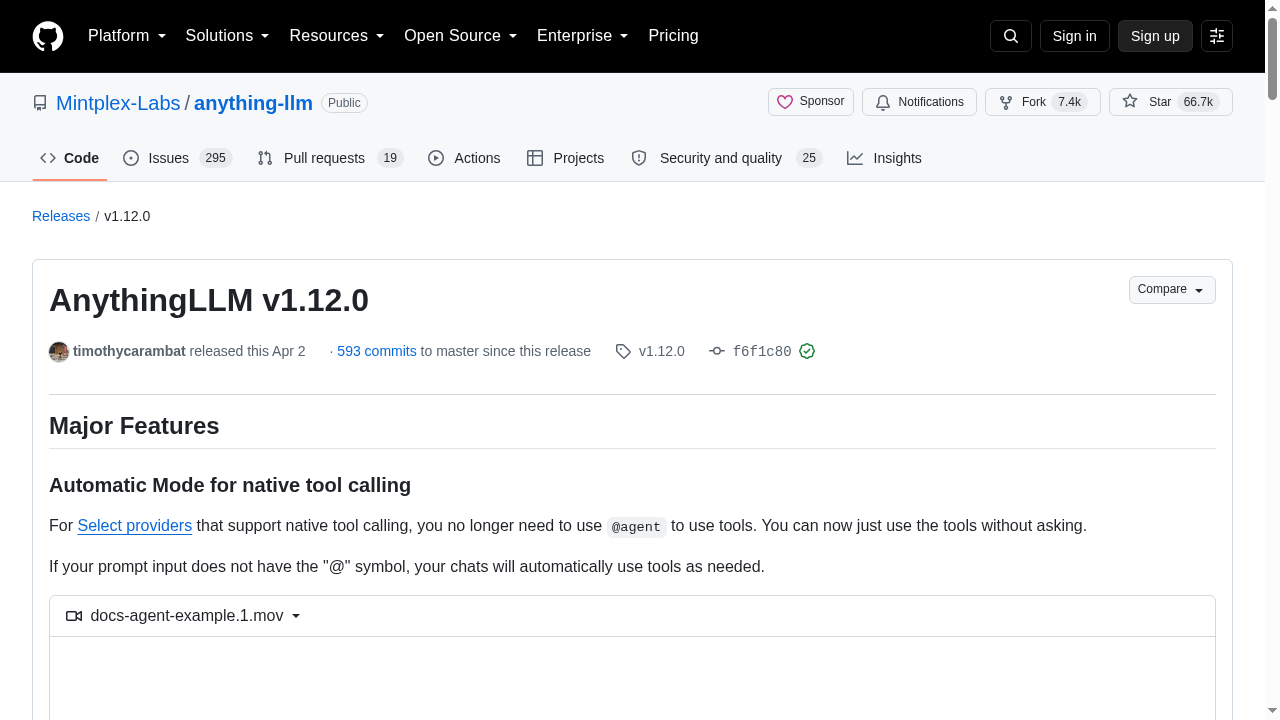
Task: Click the timothycarambat avatar image
Action: point(59,351)
